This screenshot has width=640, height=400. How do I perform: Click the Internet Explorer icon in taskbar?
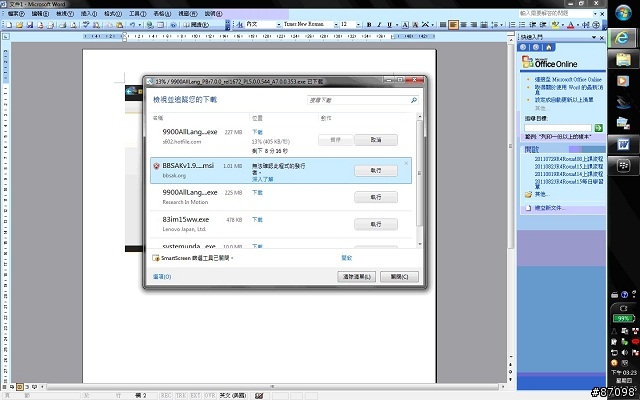pyautogui.click(x=622, y=38)
